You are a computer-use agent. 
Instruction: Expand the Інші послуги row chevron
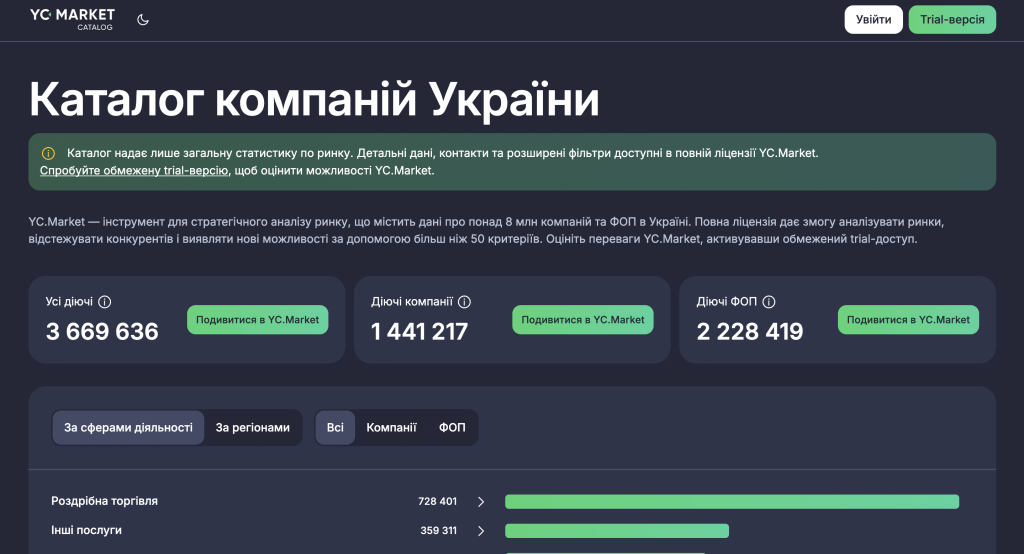(x=481, y=531)
